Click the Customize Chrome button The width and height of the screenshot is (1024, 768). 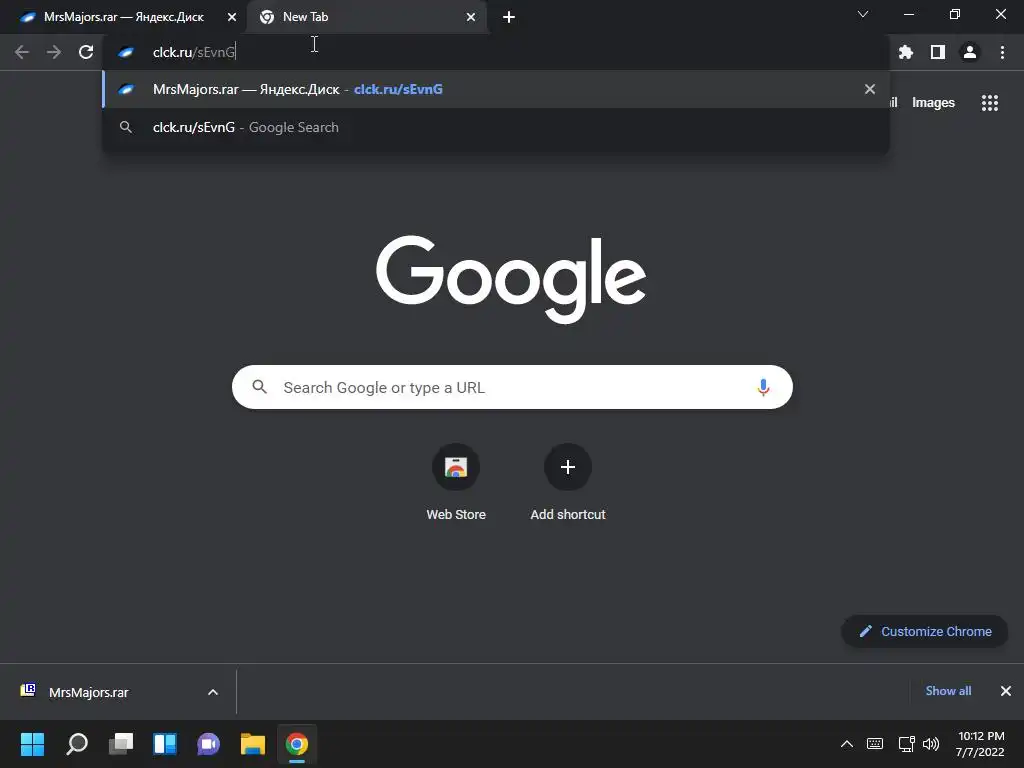[x=925, y=632]
